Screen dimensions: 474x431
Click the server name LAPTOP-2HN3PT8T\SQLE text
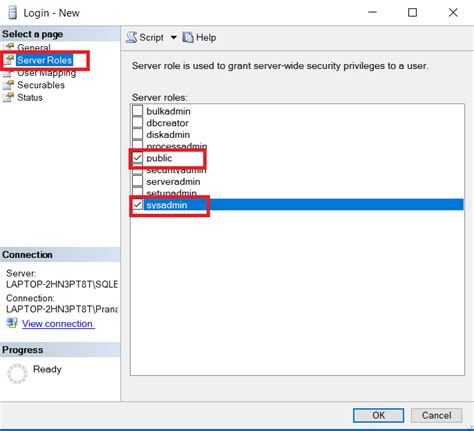pos(62,284)
